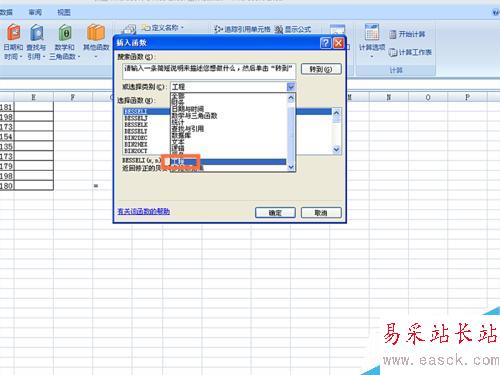Open the More Functions (其他函数) menu

tap(96, 41)
